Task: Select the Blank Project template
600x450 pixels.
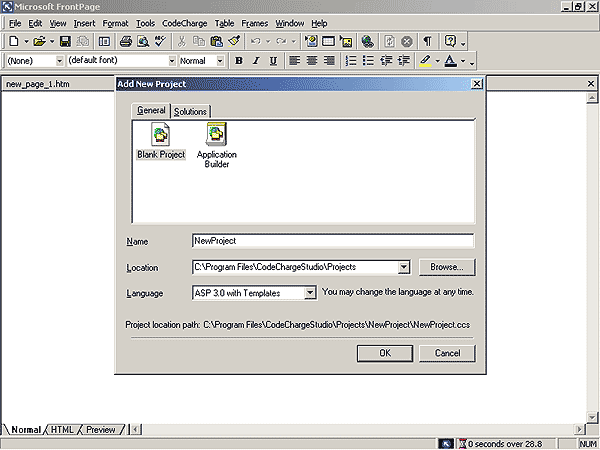Action: pyautogui.click(x=161, y=141)
